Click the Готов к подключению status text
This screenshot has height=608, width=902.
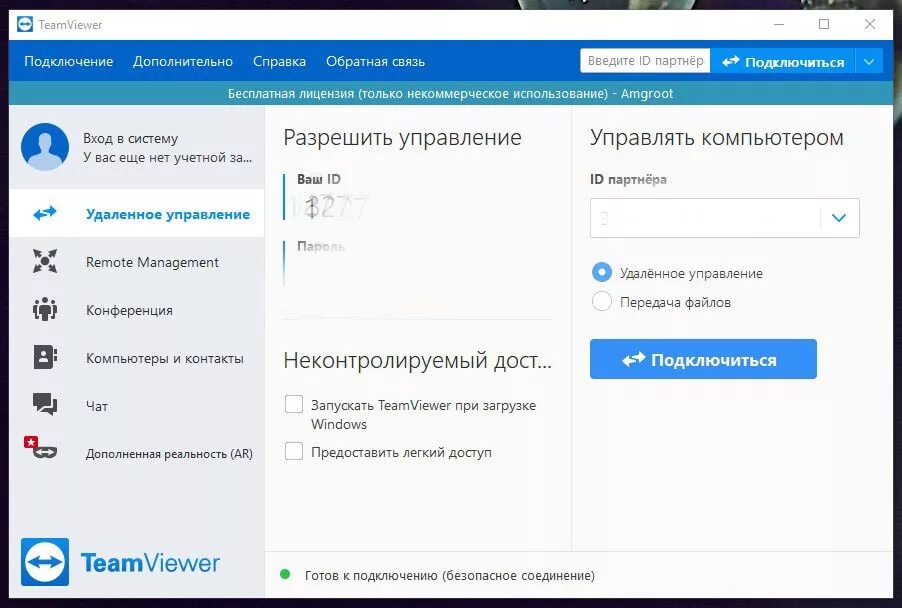point(450,575)
